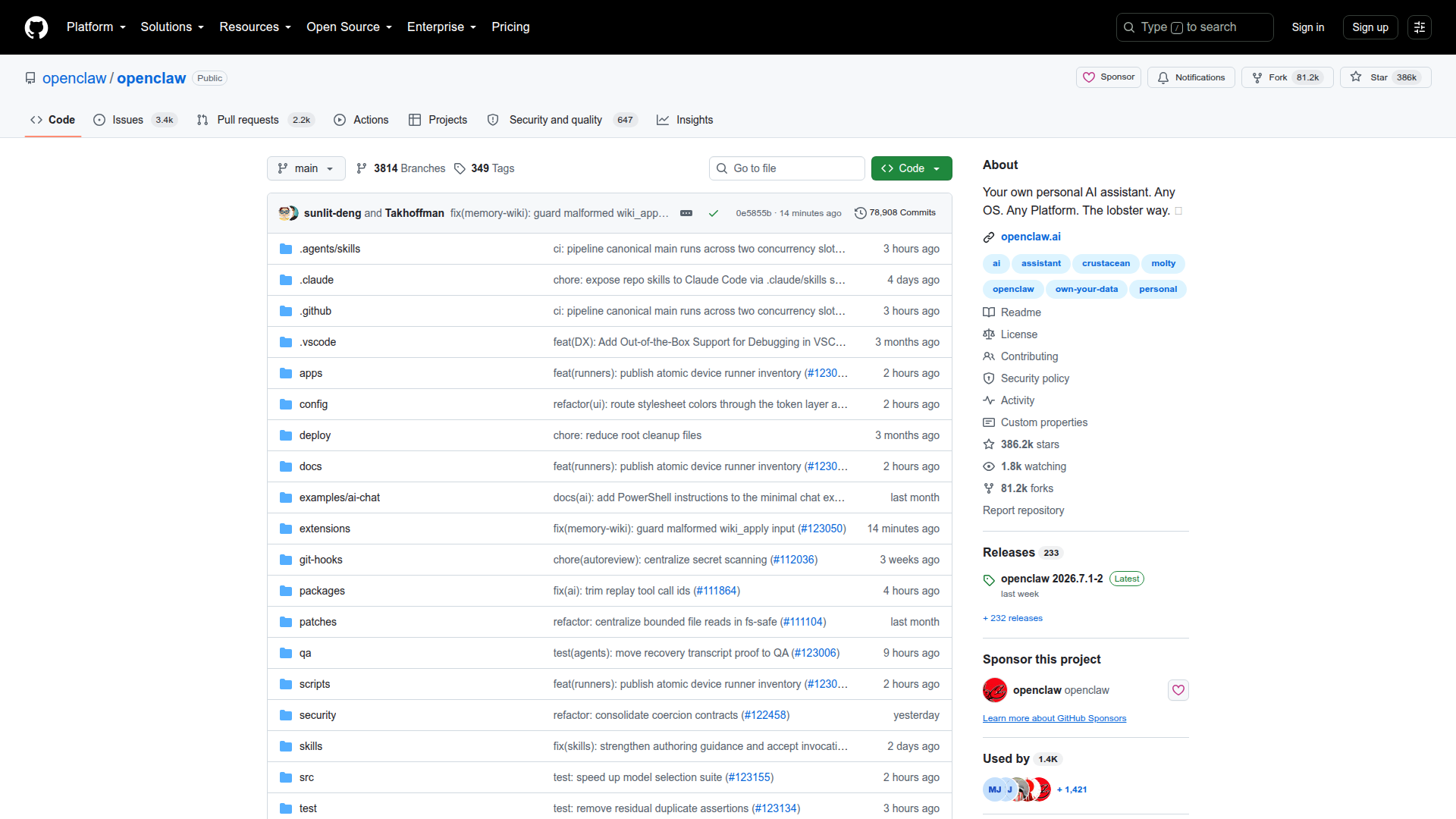Open the main branch selector dropdown

[306, 168]
